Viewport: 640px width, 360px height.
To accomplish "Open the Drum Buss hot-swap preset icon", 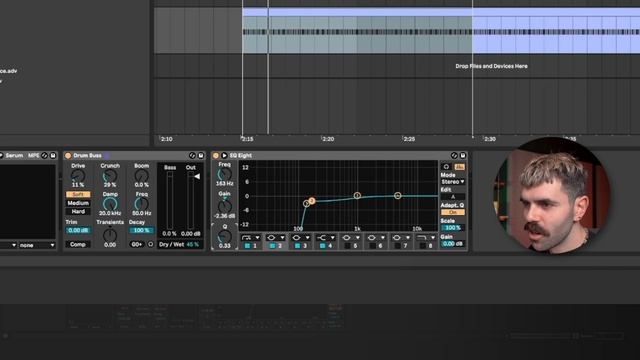I will pos(192,156).
